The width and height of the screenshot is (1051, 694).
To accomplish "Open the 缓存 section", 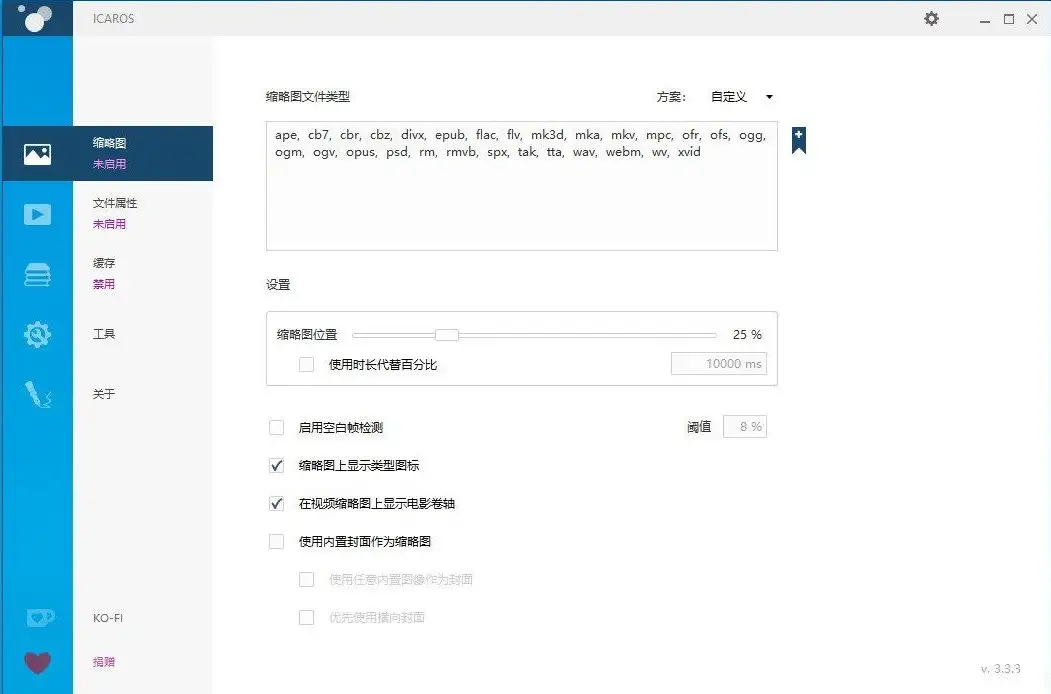I will (105, 264).
